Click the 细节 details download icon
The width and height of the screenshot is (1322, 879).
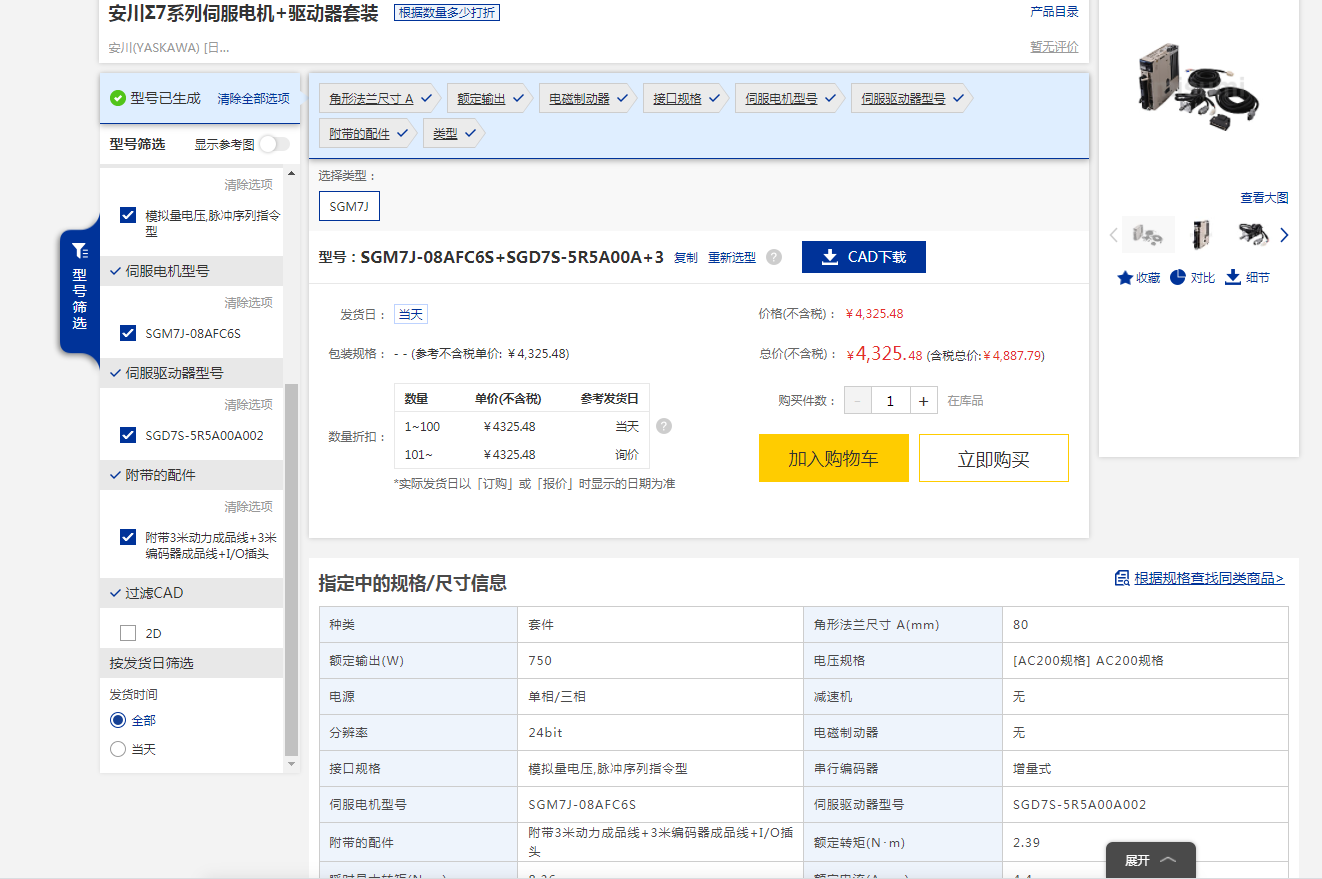coord(1247,277)
